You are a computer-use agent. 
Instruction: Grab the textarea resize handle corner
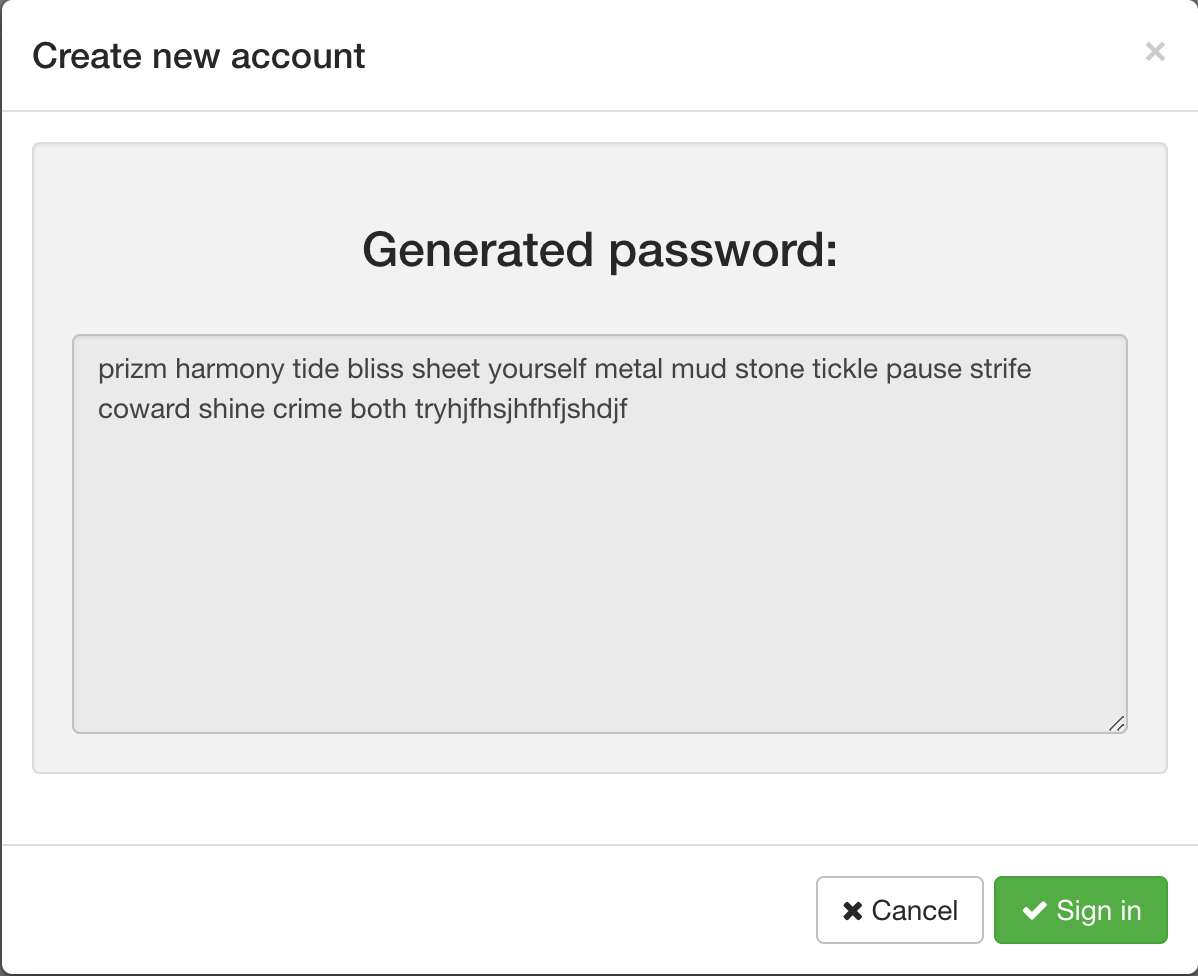point(1117,723)
